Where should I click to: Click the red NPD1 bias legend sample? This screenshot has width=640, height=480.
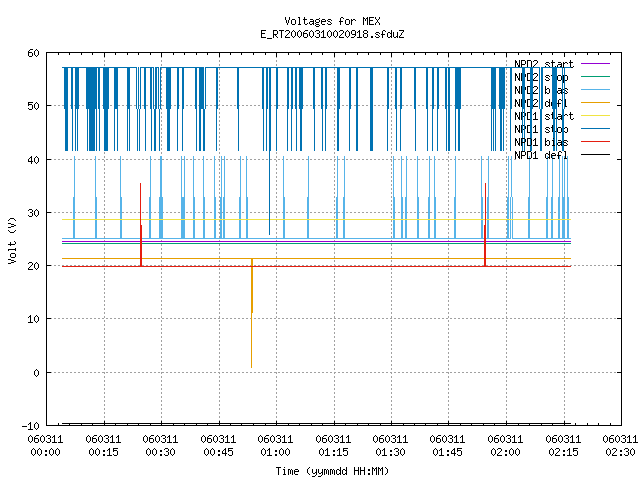point(595,142)
